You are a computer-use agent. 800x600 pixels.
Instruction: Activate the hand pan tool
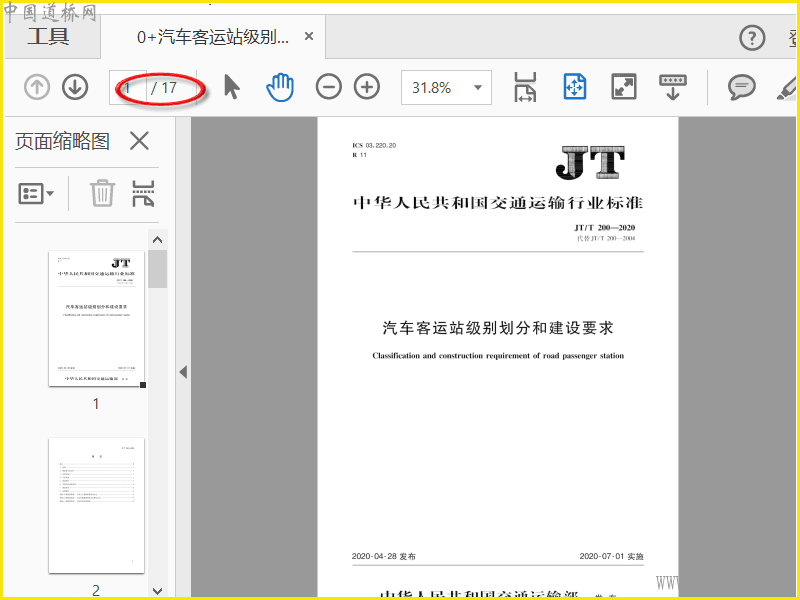tap(280, 87)
